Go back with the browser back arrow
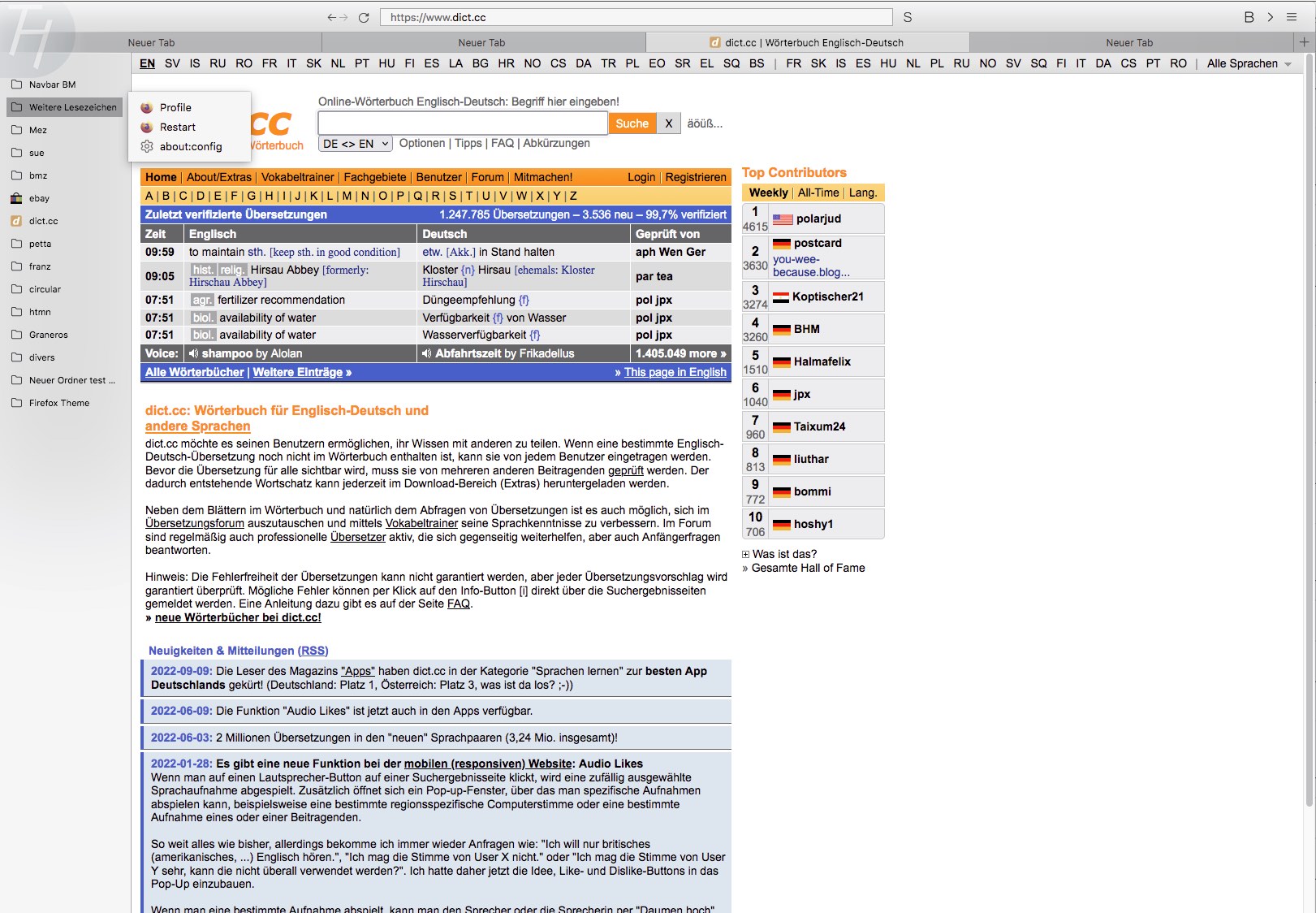 tap(331, 17)
